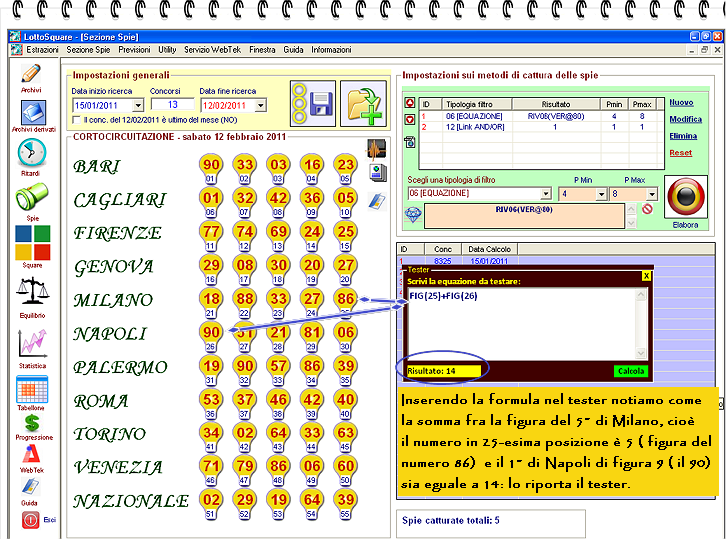Open the WebTek icon in sidebar

31,454
